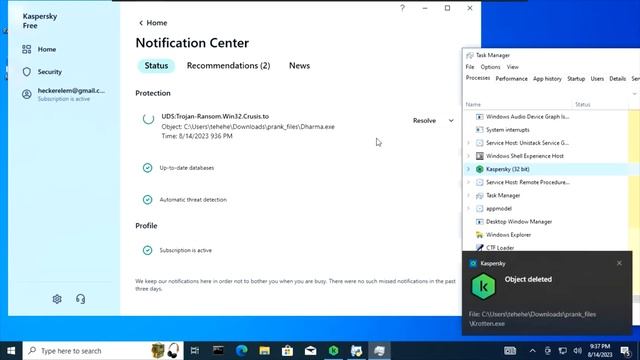
Task: Open the Security section in Kaspersky sidebar
Action: (42, 72)
